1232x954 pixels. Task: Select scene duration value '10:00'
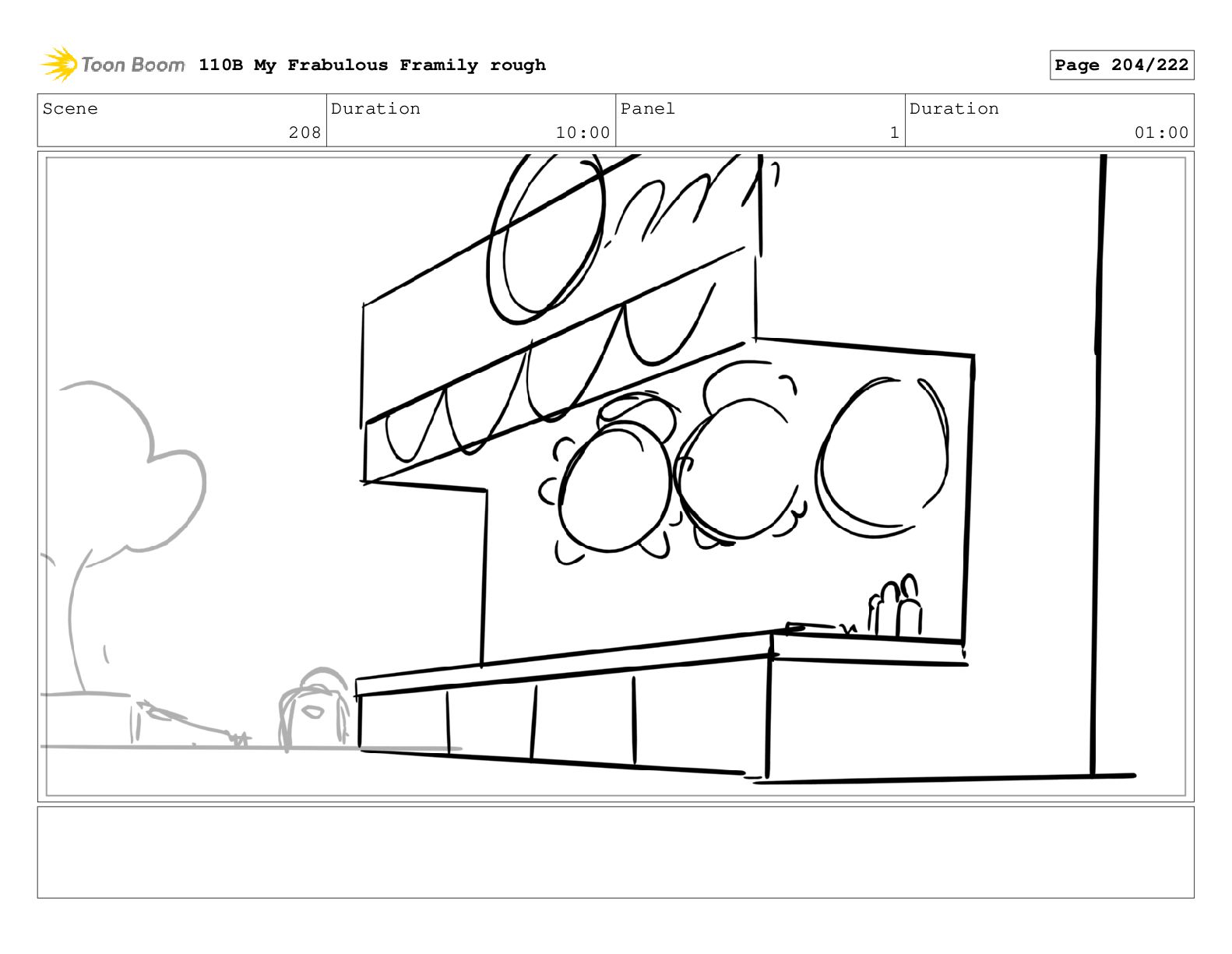pos(583,132)
